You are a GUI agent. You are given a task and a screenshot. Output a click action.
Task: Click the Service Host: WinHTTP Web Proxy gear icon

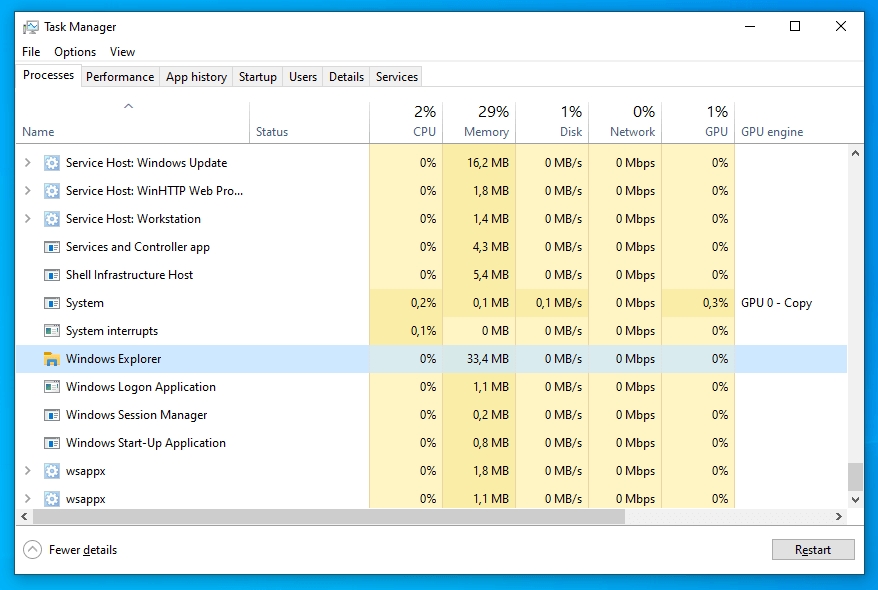[52, 191]
